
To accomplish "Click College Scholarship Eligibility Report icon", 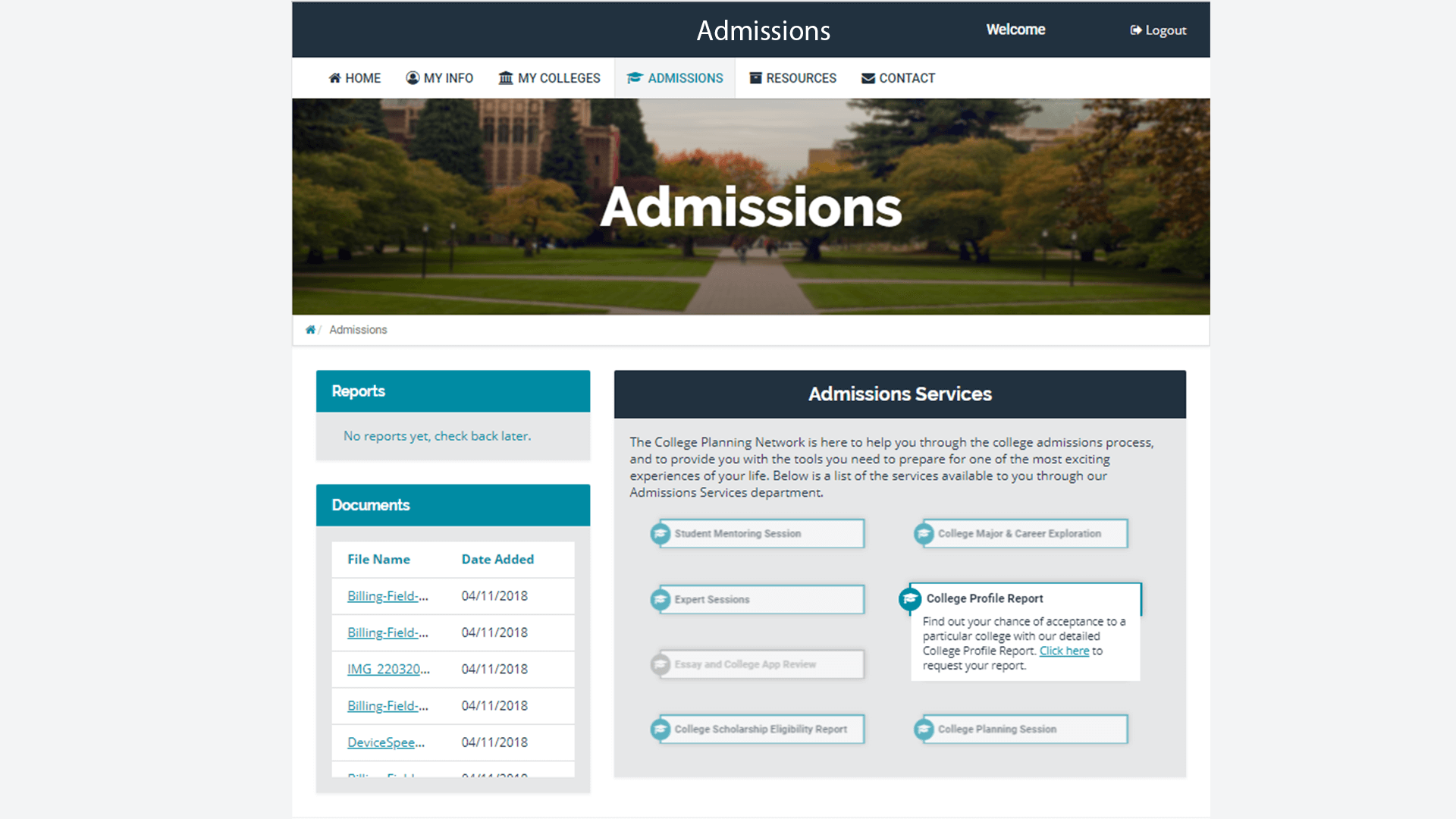I will coord(661,730).
